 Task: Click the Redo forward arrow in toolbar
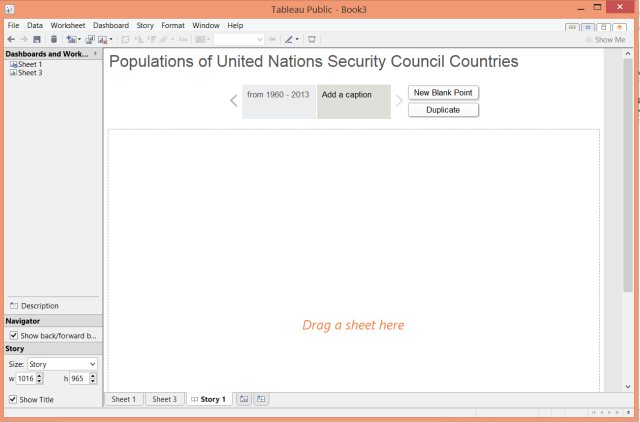click(24, 39)
